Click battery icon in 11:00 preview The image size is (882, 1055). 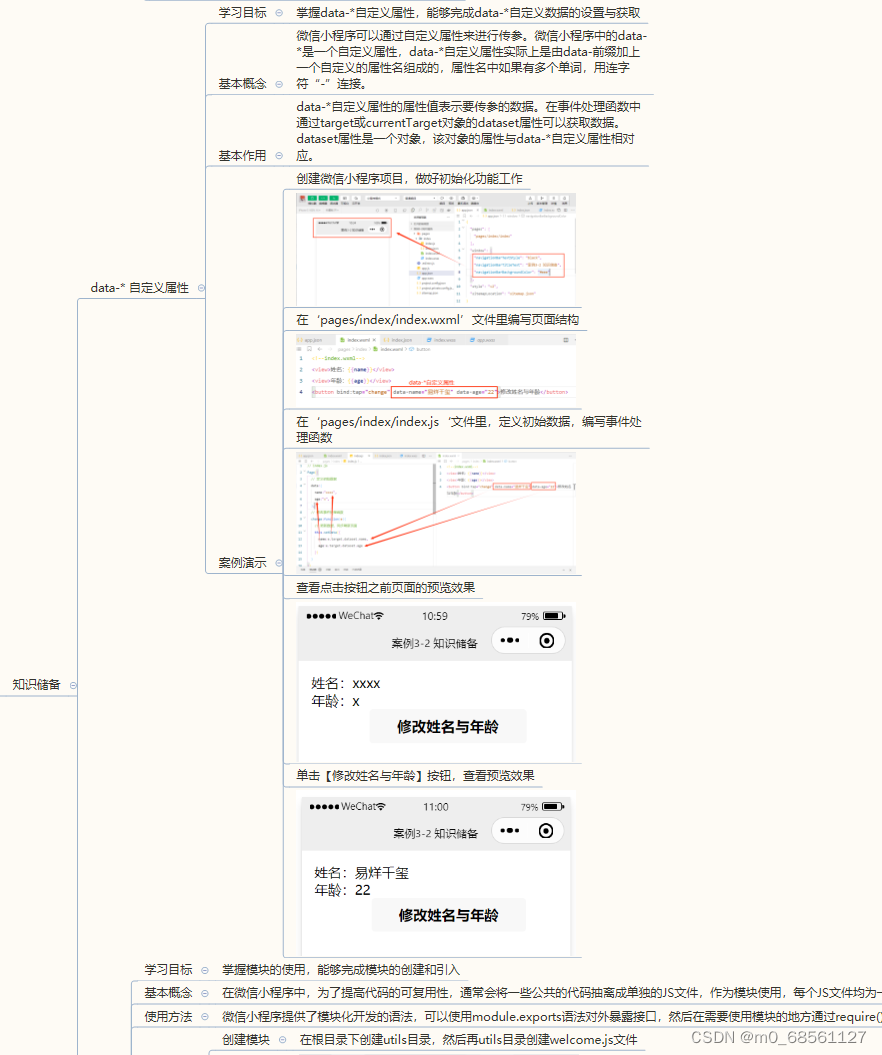554,806
